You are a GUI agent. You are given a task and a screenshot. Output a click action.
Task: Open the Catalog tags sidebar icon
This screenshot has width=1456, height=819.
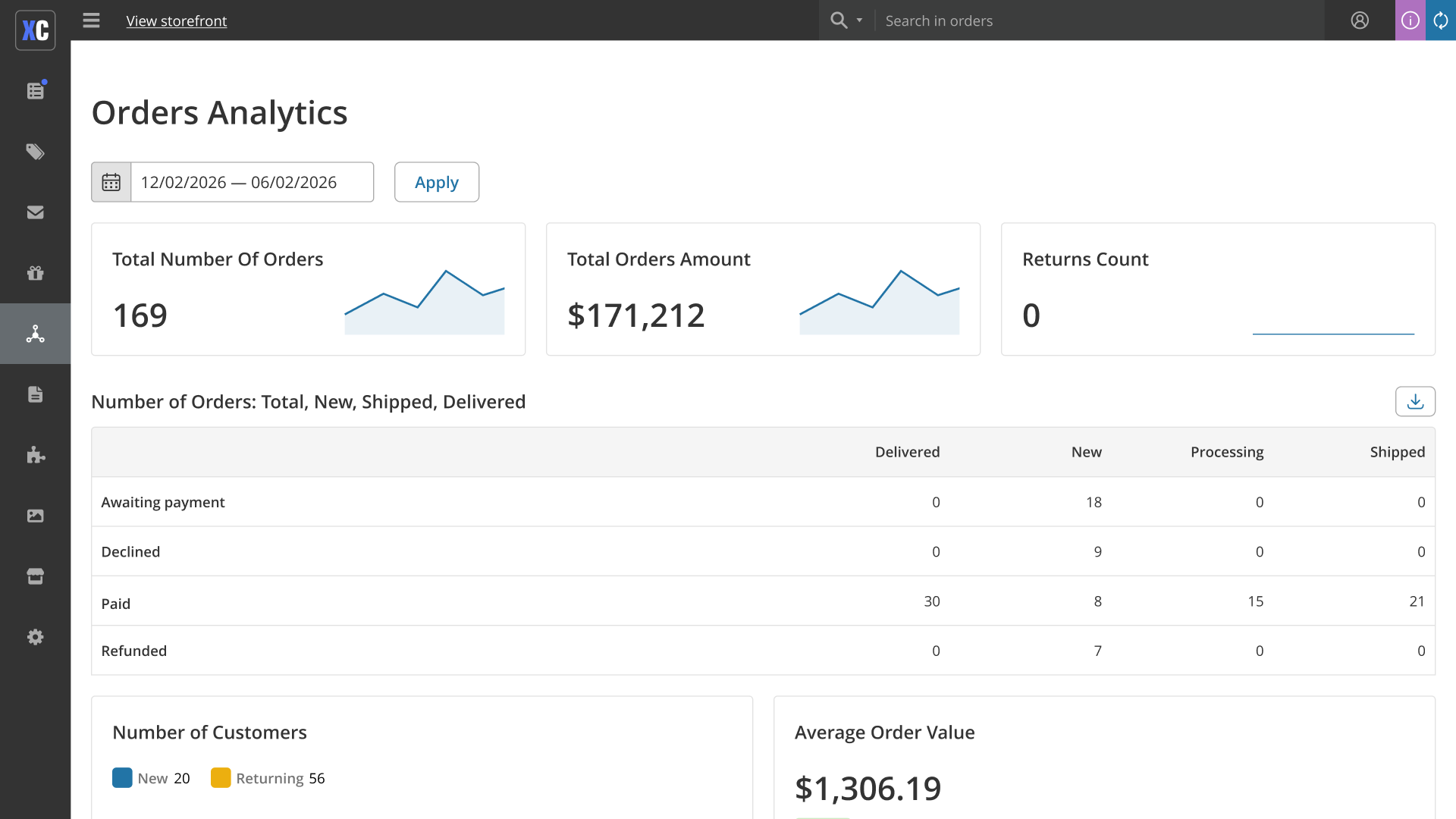pos(36,152)
